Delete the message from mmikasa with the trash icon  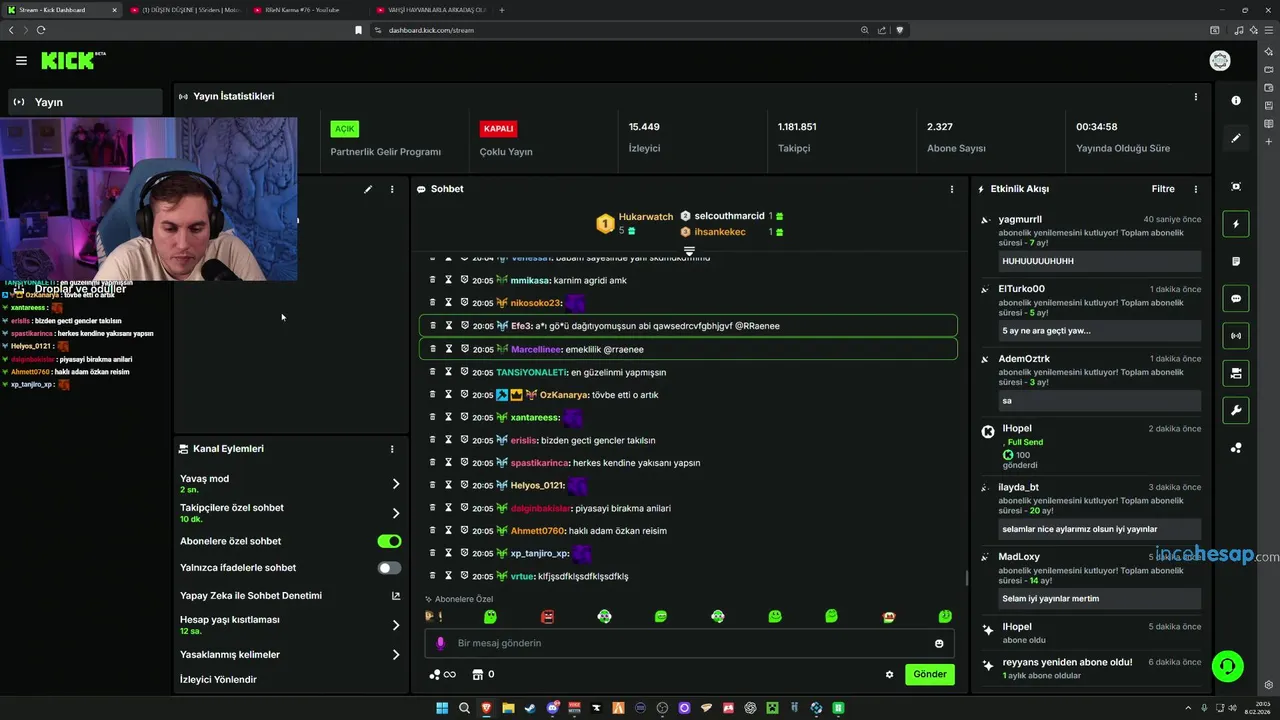433,280
